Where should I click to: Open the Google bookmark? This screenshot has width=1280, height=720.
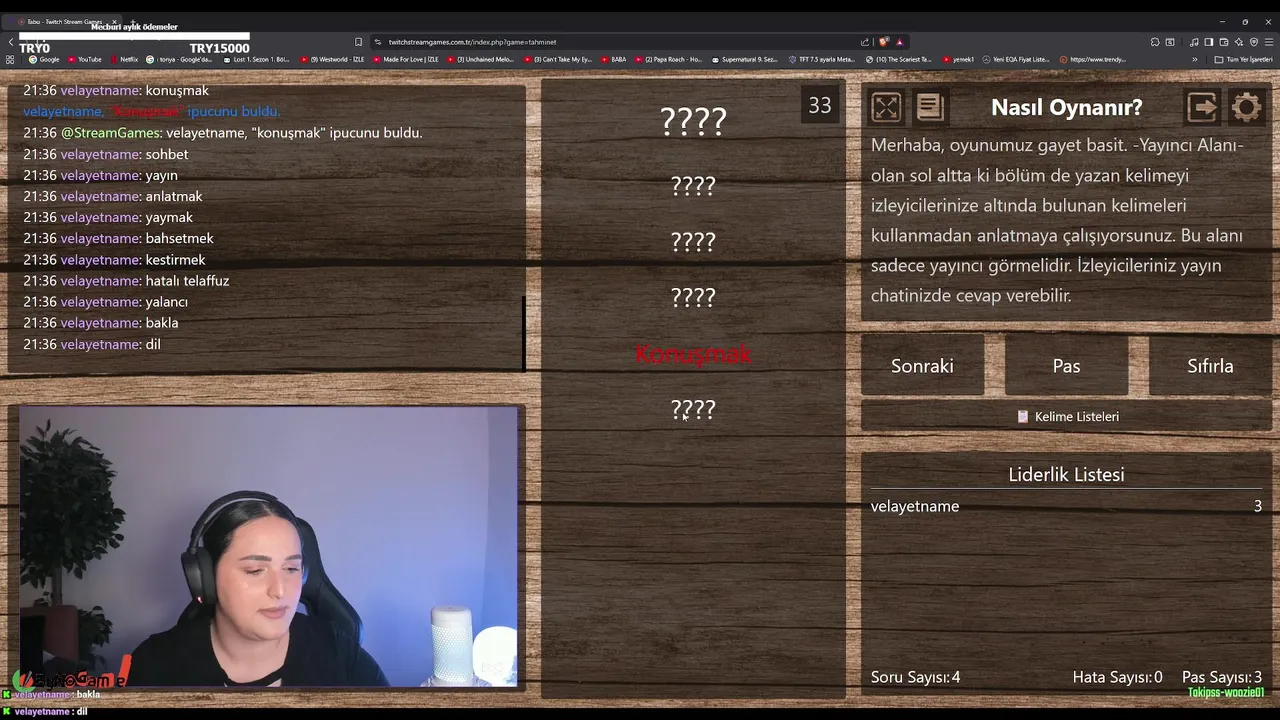[x=44, y=59]
